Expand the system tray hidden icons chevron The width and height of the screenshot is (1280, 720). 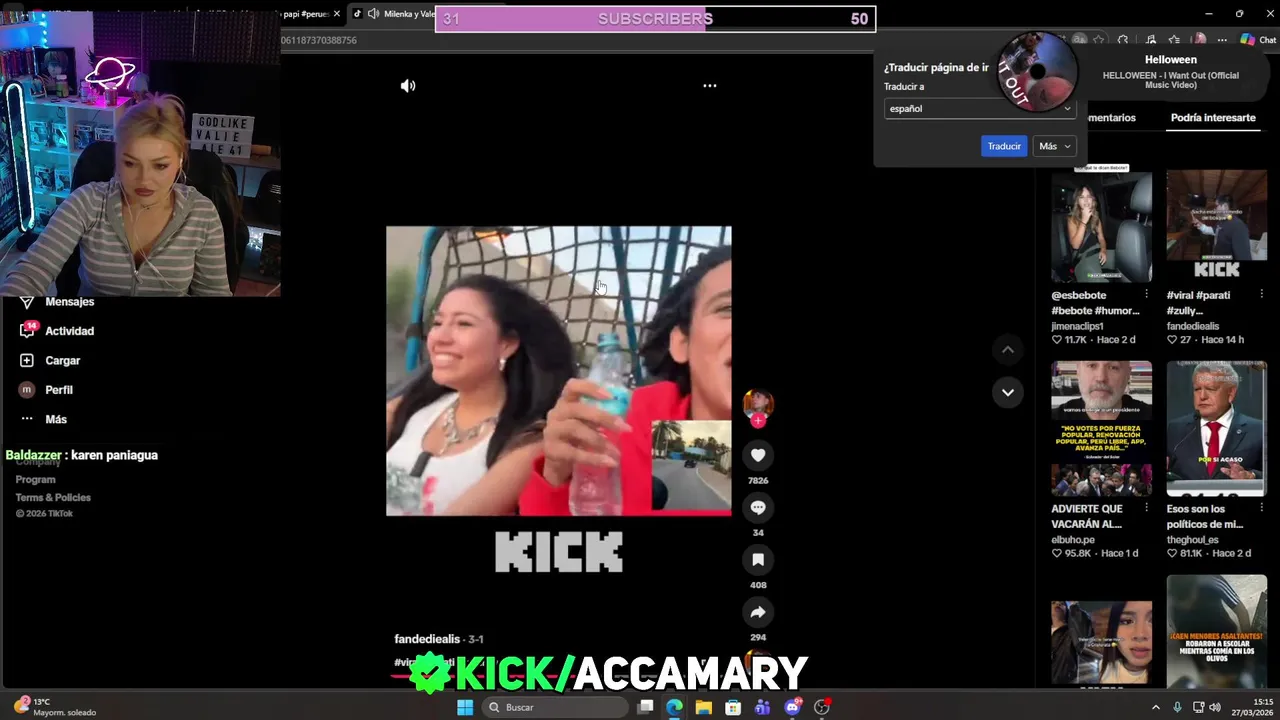click(1156, 707)
